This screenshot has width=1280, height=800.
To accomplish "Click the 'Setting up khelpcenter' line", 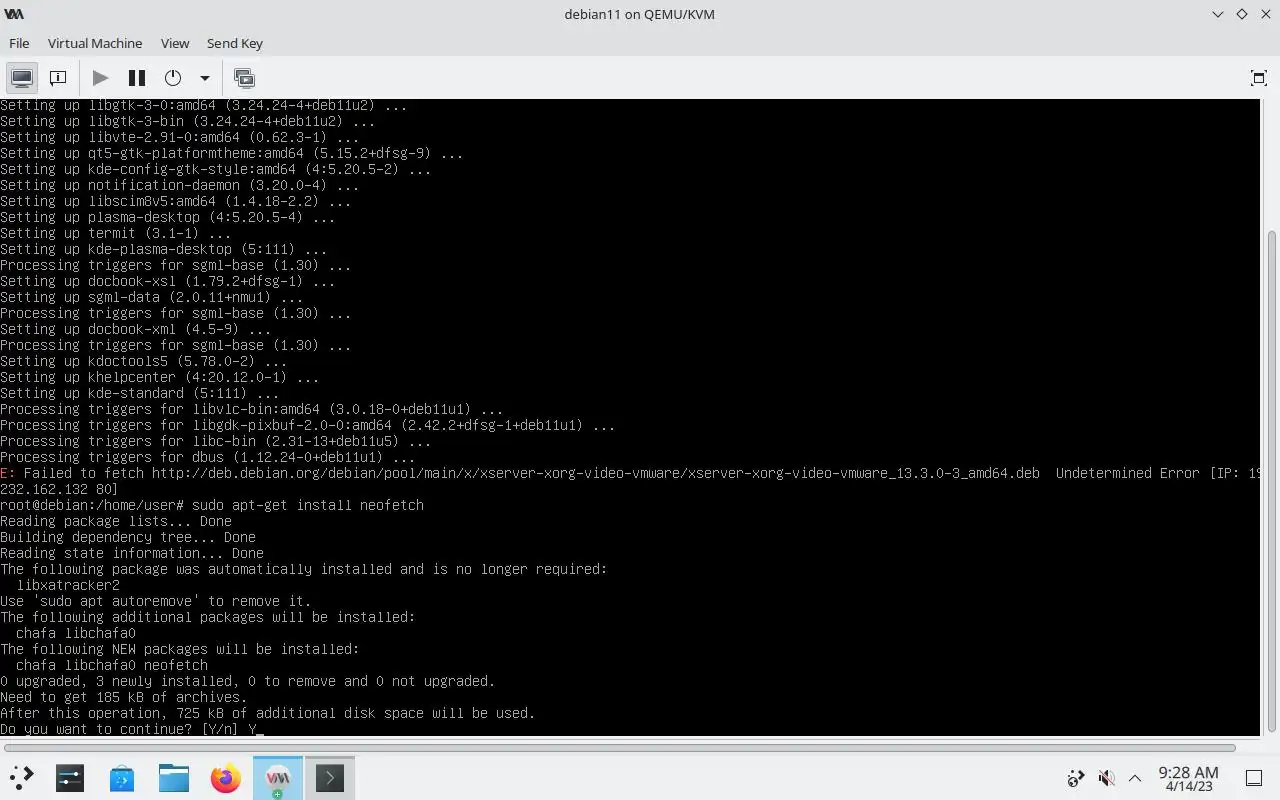I will (x=160, y=377).
